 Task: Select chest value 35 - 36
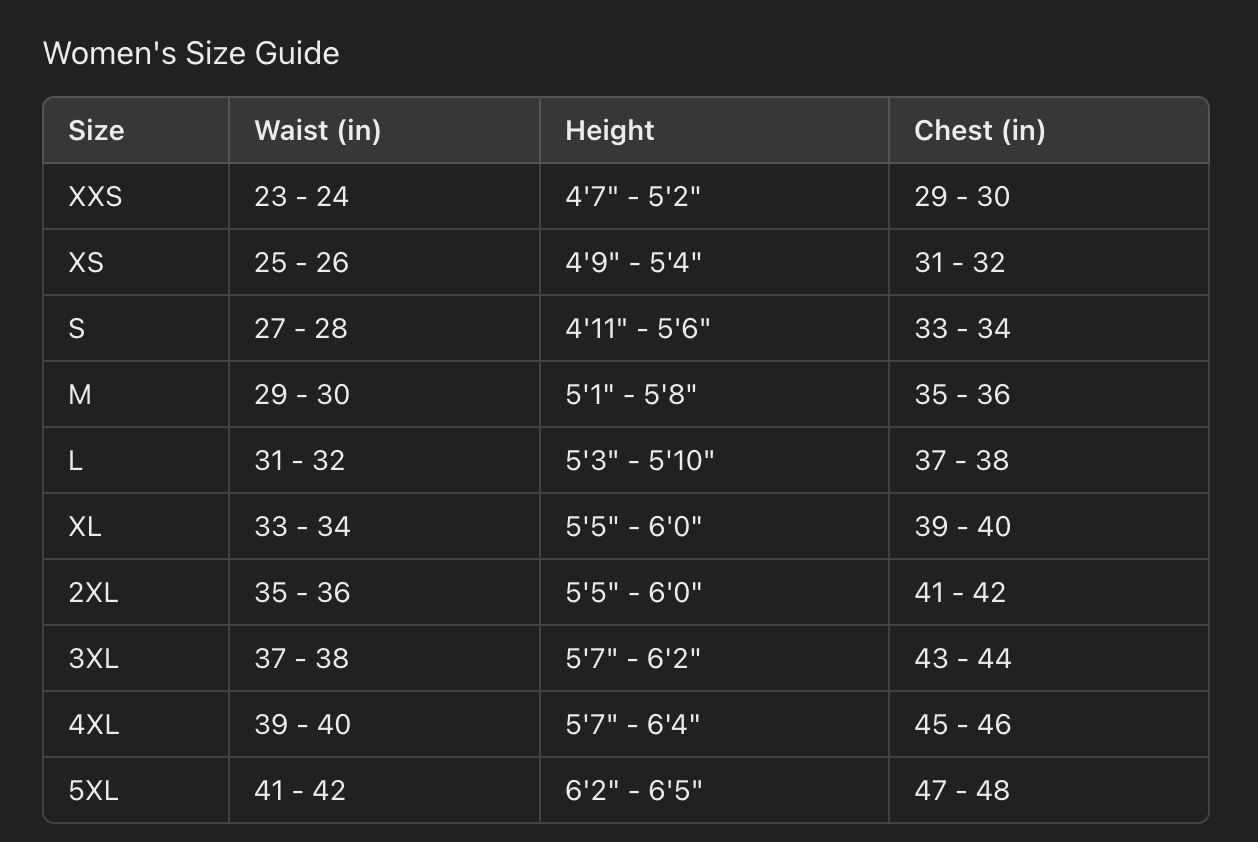[x=962, y=394]
